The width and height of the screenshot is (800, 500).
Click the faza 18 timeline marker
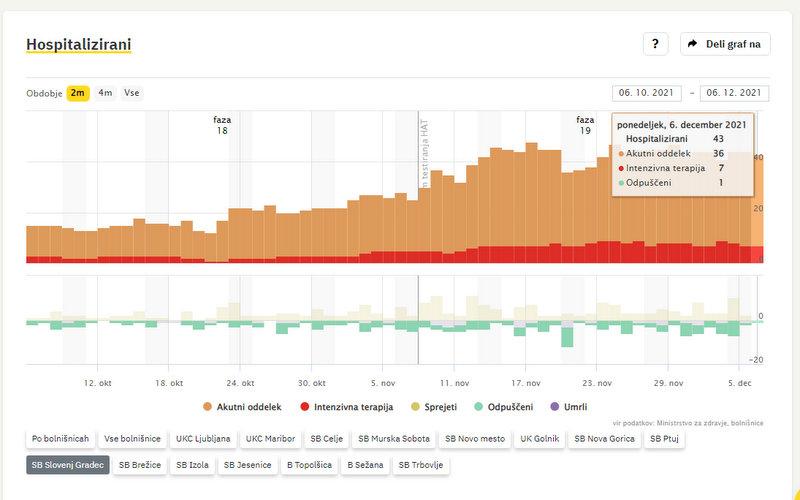point(222,125)
